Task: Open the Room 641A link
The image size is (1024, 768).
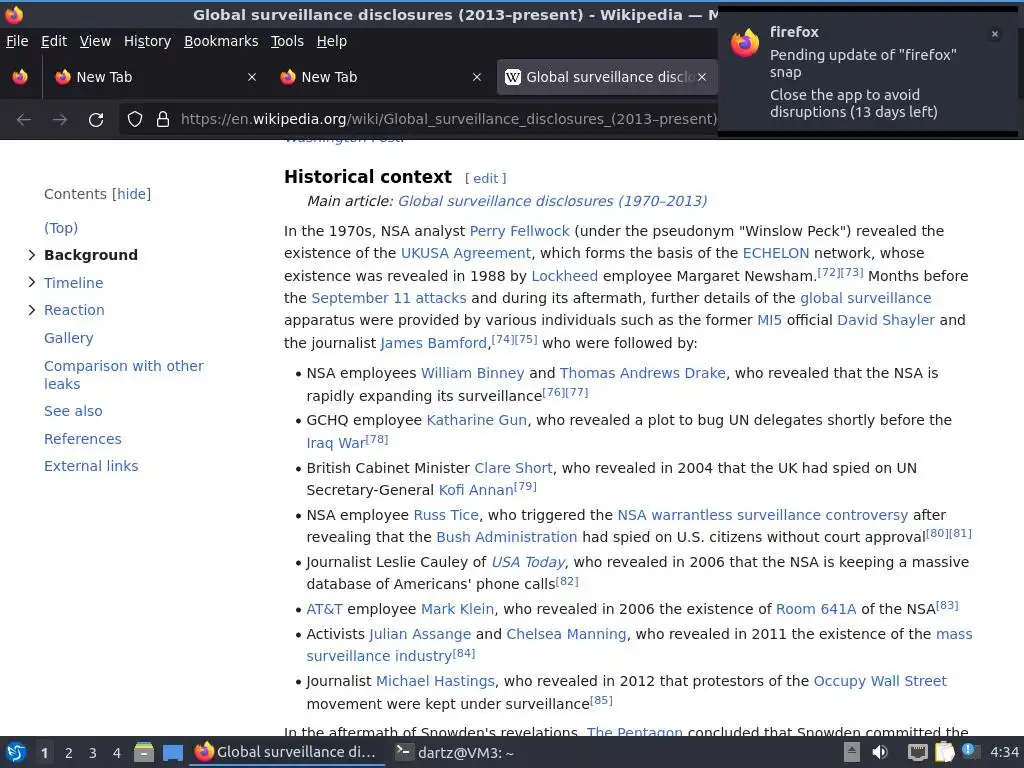Action: 816,609
